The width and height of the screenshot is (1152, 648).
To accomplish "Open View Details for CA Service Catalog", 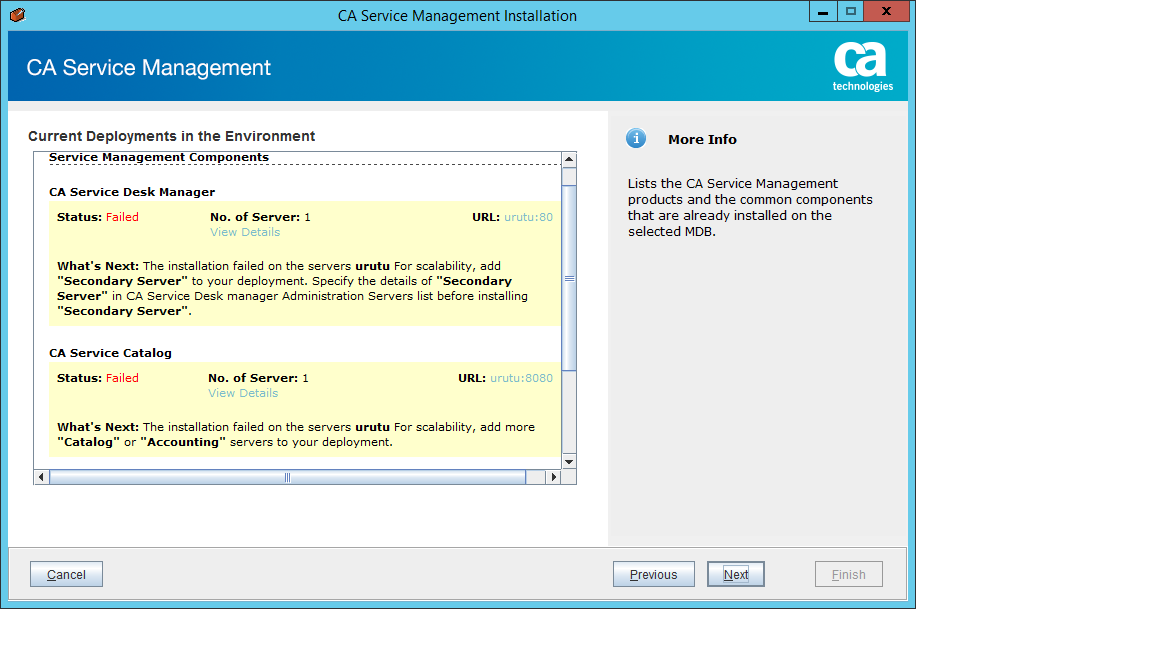I will (242, 393).
